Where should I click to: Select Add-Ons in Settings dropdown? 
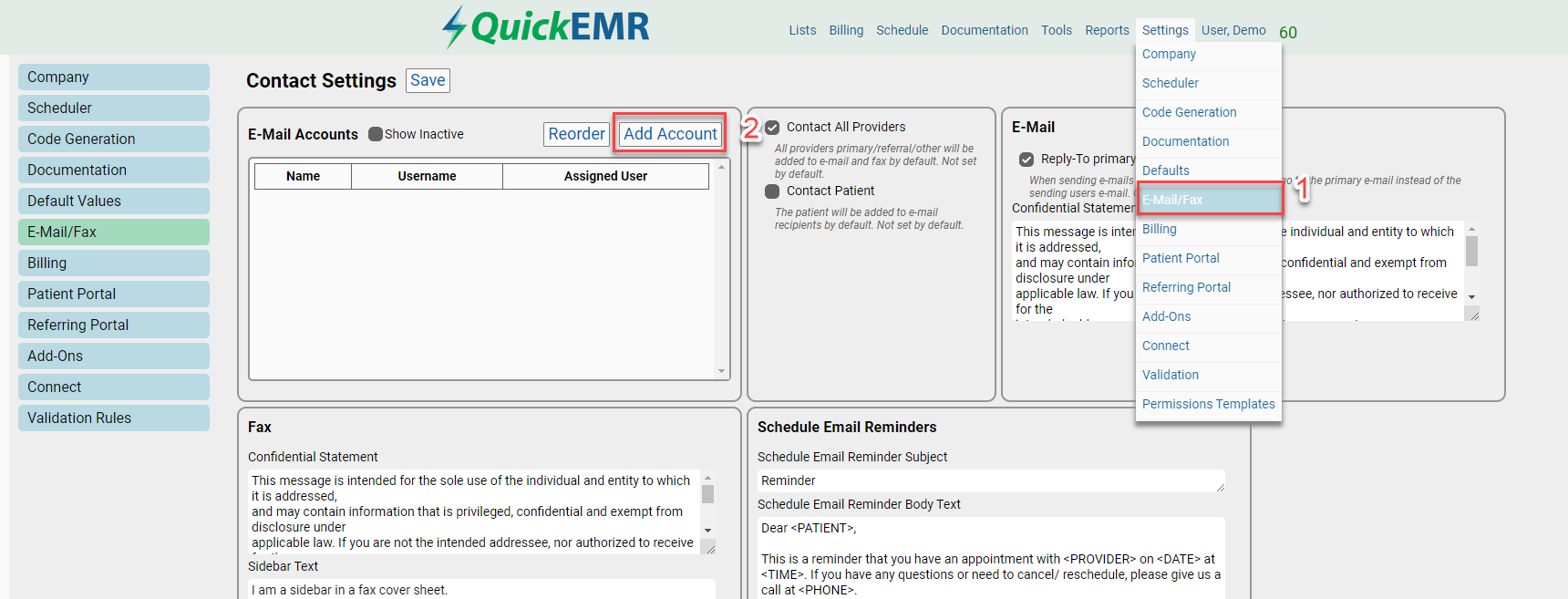(1209, 317)
